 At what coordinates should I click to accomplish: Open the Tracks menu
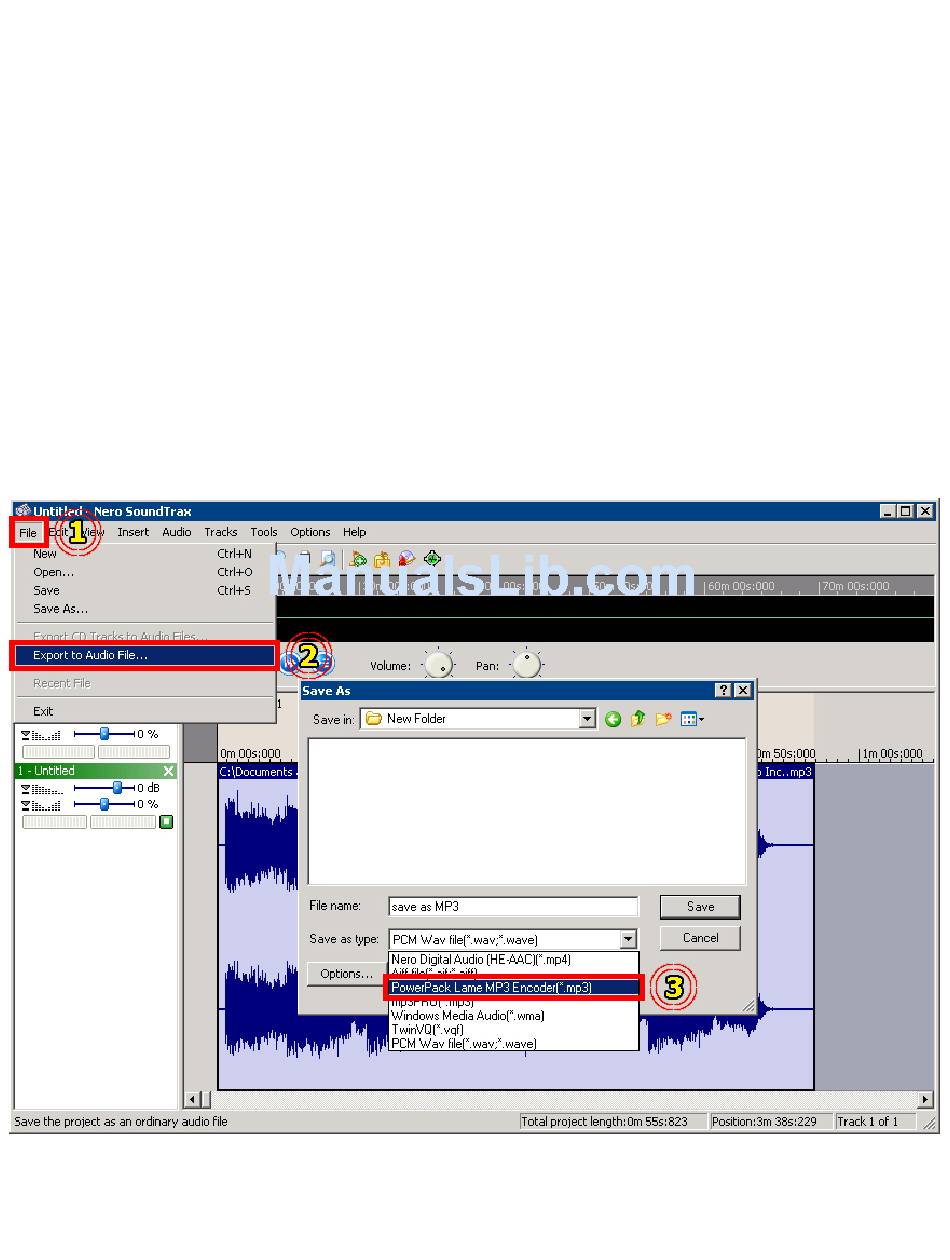coord(221,533)
